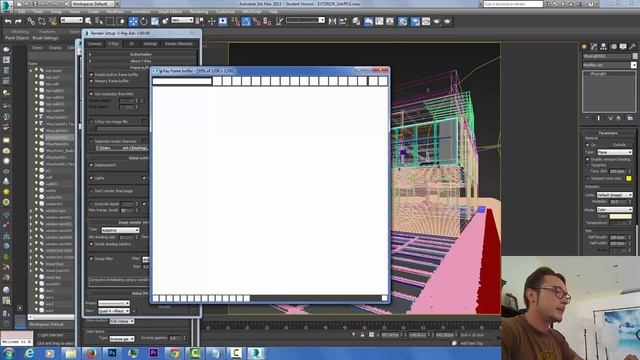Toggle Memory frame buffer checkbox
This screenshot has width=640, height=360.
(91, 81)
